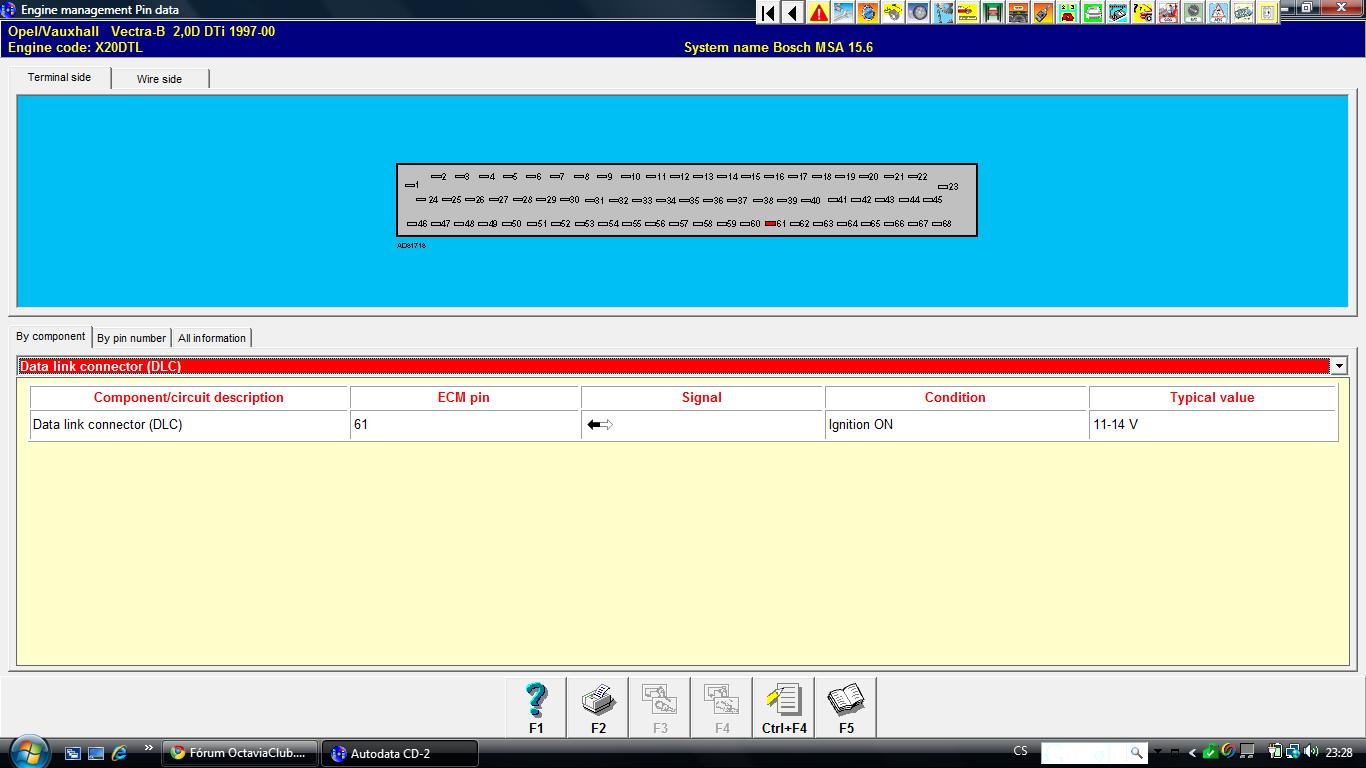Switch to the By pin number tab
The height and width of the screenshot is (768, 1366).
[x=131, y=338]
